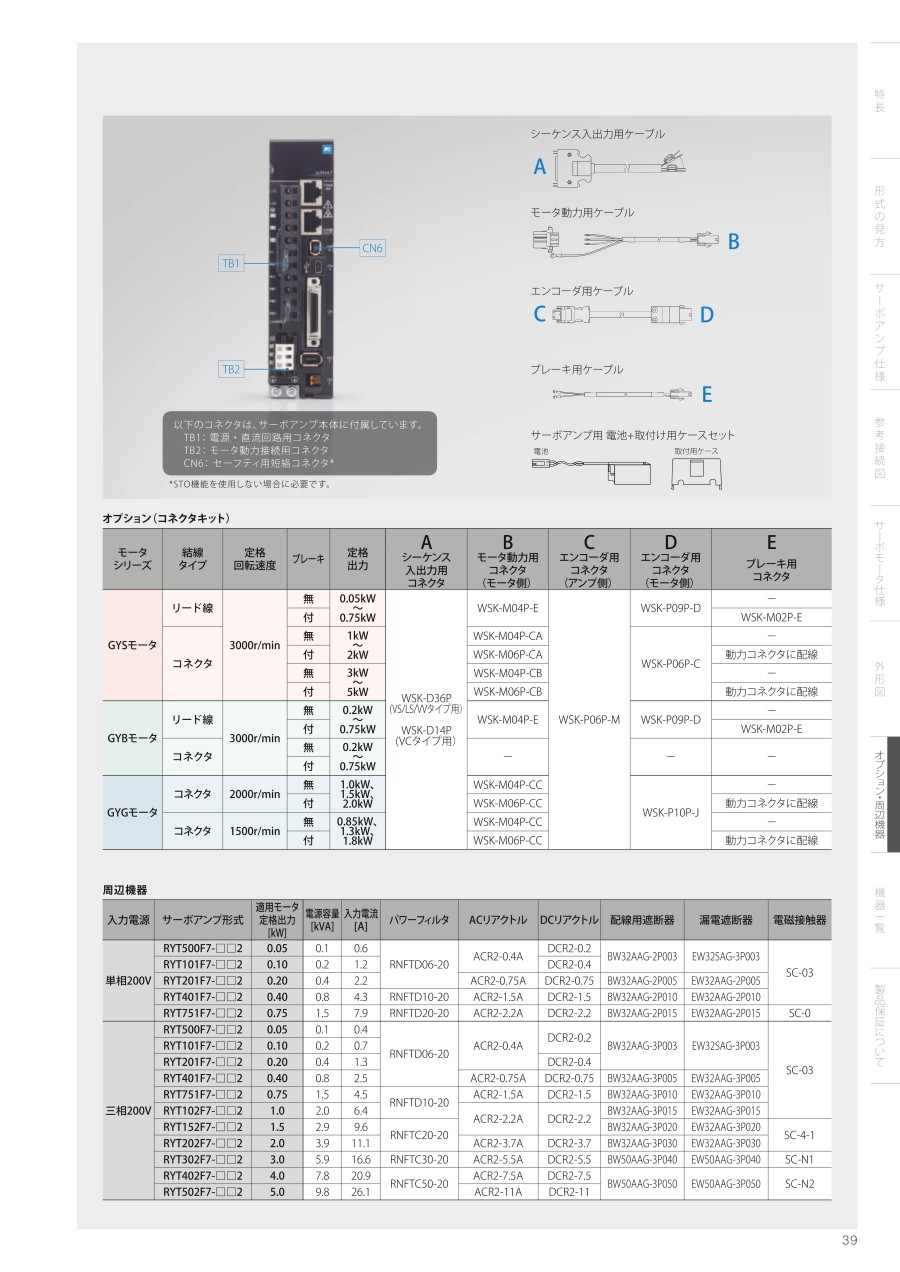900x1272 pixels.
Task: Click the SC-N2 contactor cell
Action: [799, 1184]
